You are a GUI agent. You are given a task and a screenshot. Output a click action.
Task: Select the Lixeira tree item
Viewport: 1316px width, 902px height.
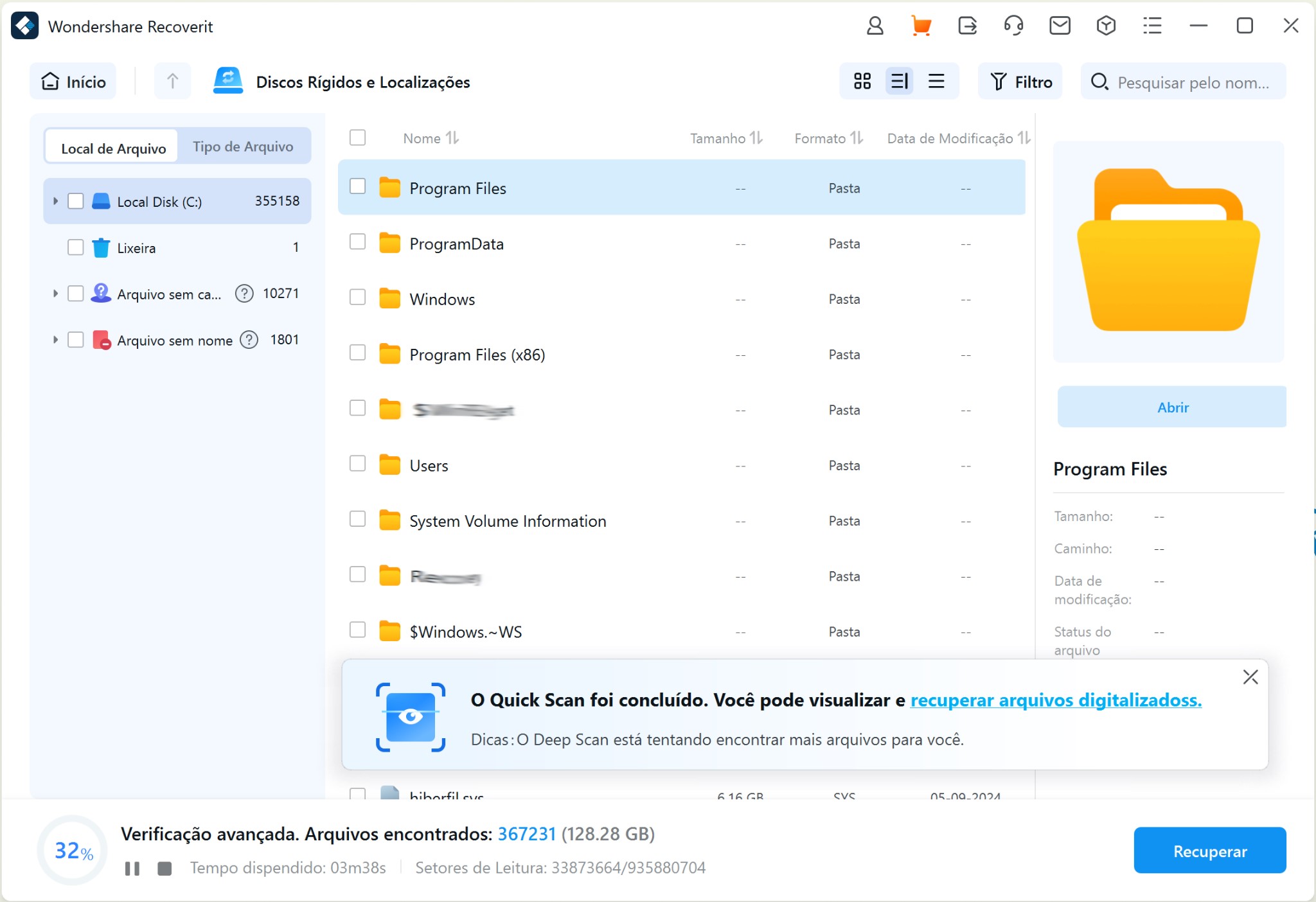click(x=177, y=247)
